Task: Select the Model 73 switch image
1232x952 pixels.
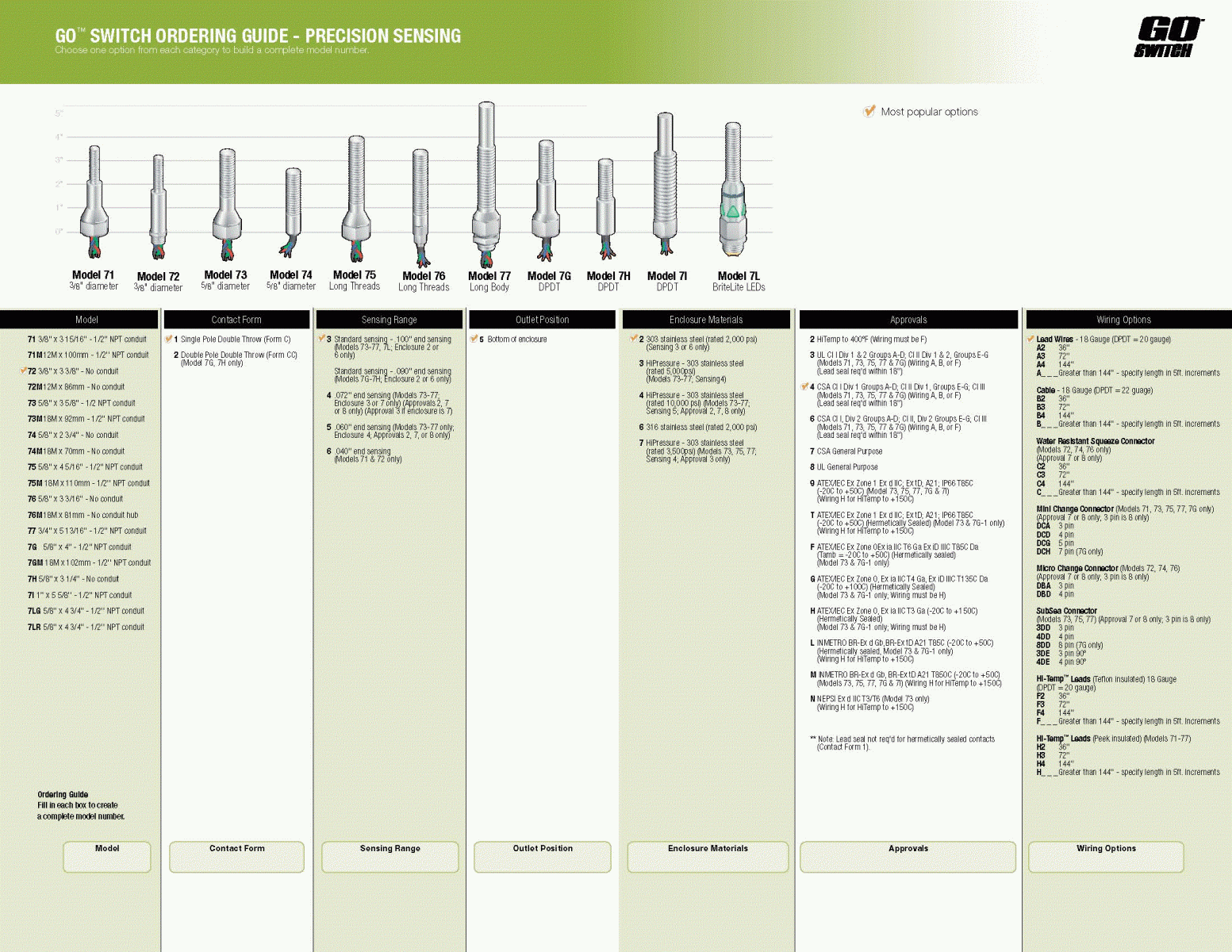Action: click(227, 203)
